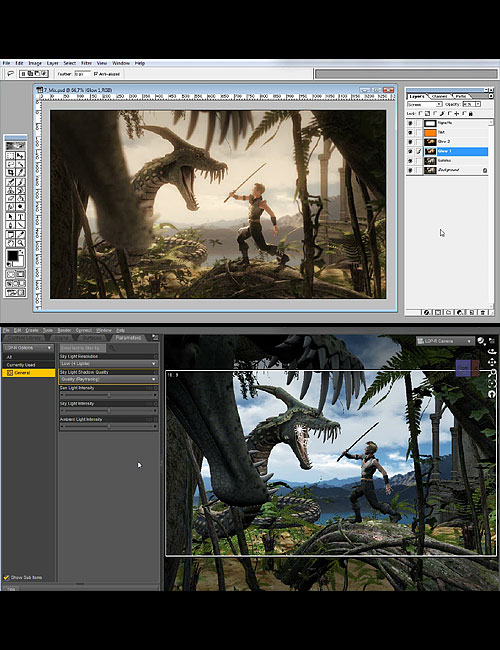The width and height of the screenshot is (500, 650).
Task: Switch to the Paths tab
Action: (x=461, y=96)
